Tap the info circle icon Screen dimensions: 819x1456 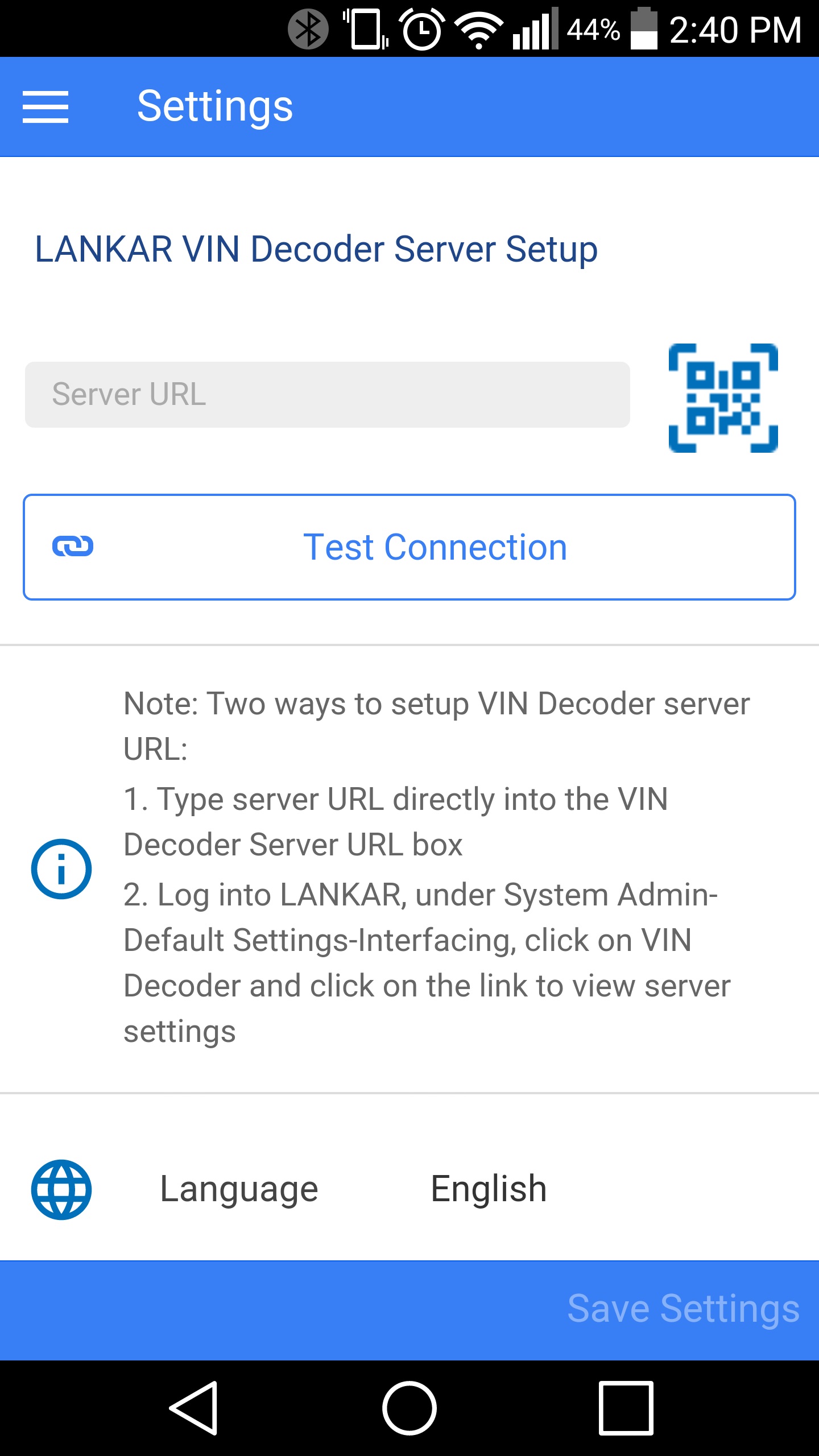click(61, 868)
